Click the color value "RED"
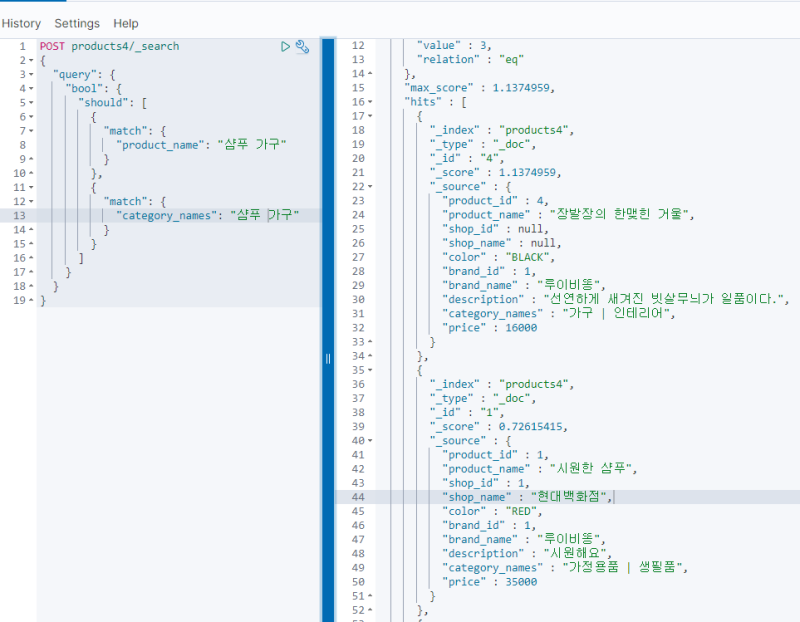The image size is (800, 622). point(521,511)
